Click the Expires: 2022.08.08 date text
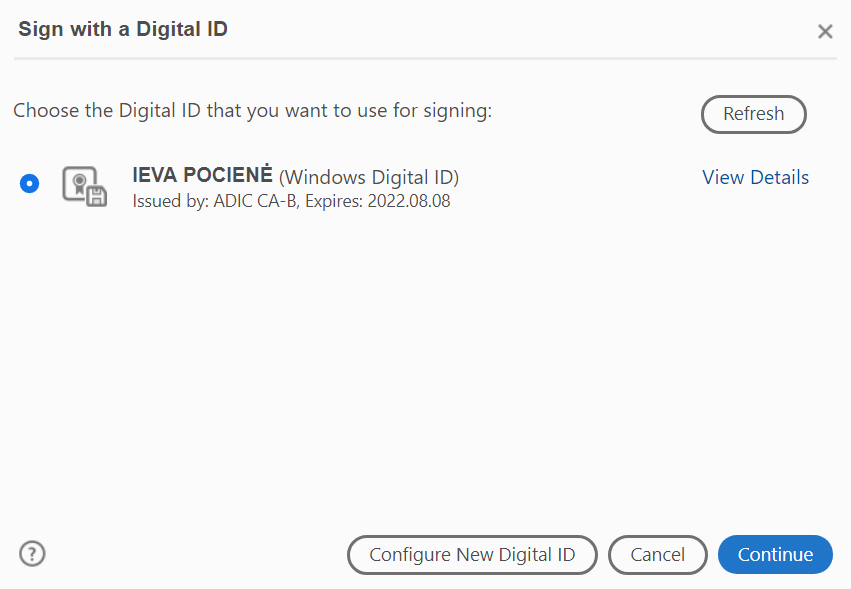The width and height of the screenshot is (851, 589). click(378, 201)
